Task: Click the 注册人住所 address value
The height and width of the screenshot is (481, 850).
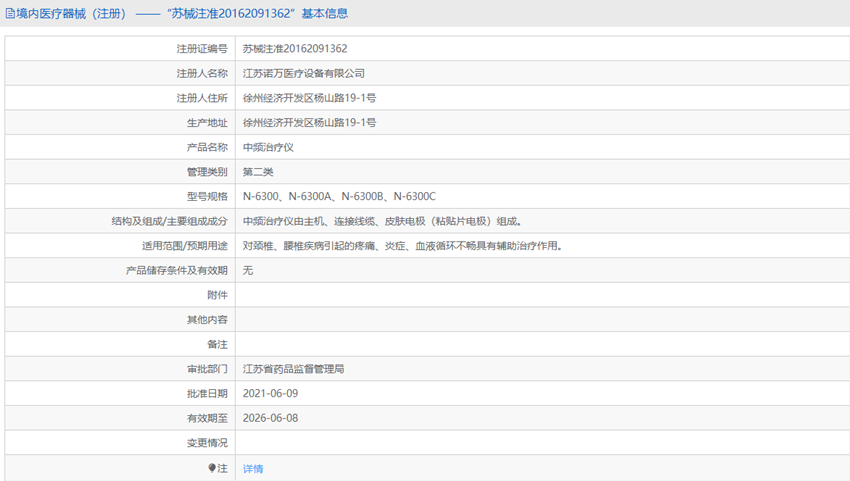Action: click(309, 98)
